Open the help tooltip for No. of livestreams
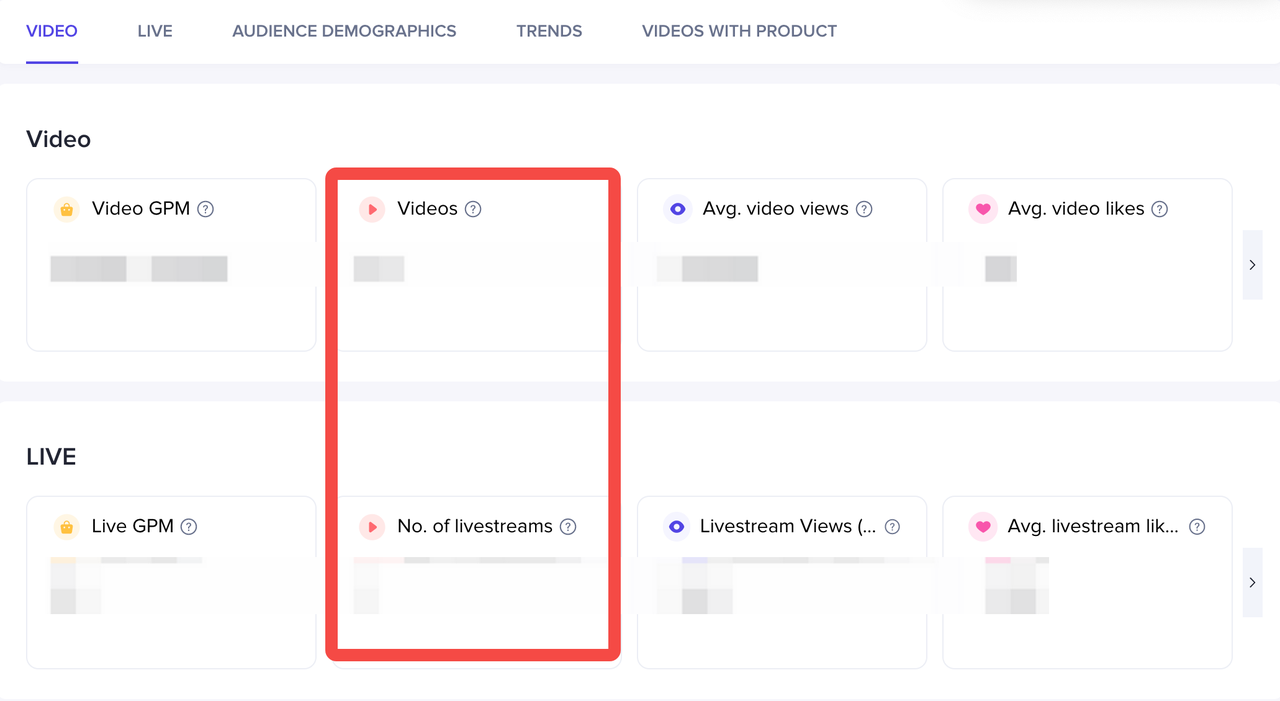1280x701 pixels. 568,527
